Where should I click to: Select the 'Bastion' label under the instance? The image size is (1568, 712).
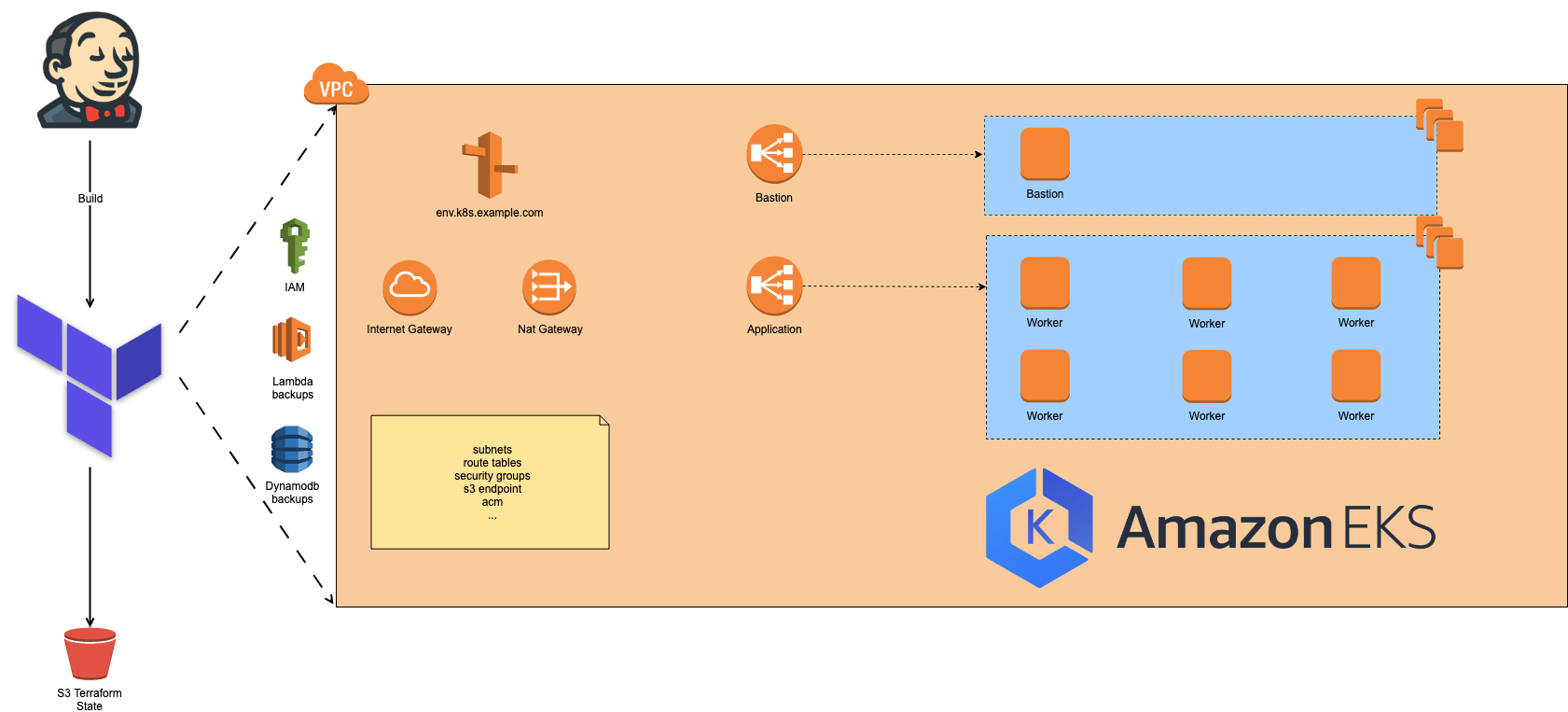pyautogui.click(x=1045, y=194)
